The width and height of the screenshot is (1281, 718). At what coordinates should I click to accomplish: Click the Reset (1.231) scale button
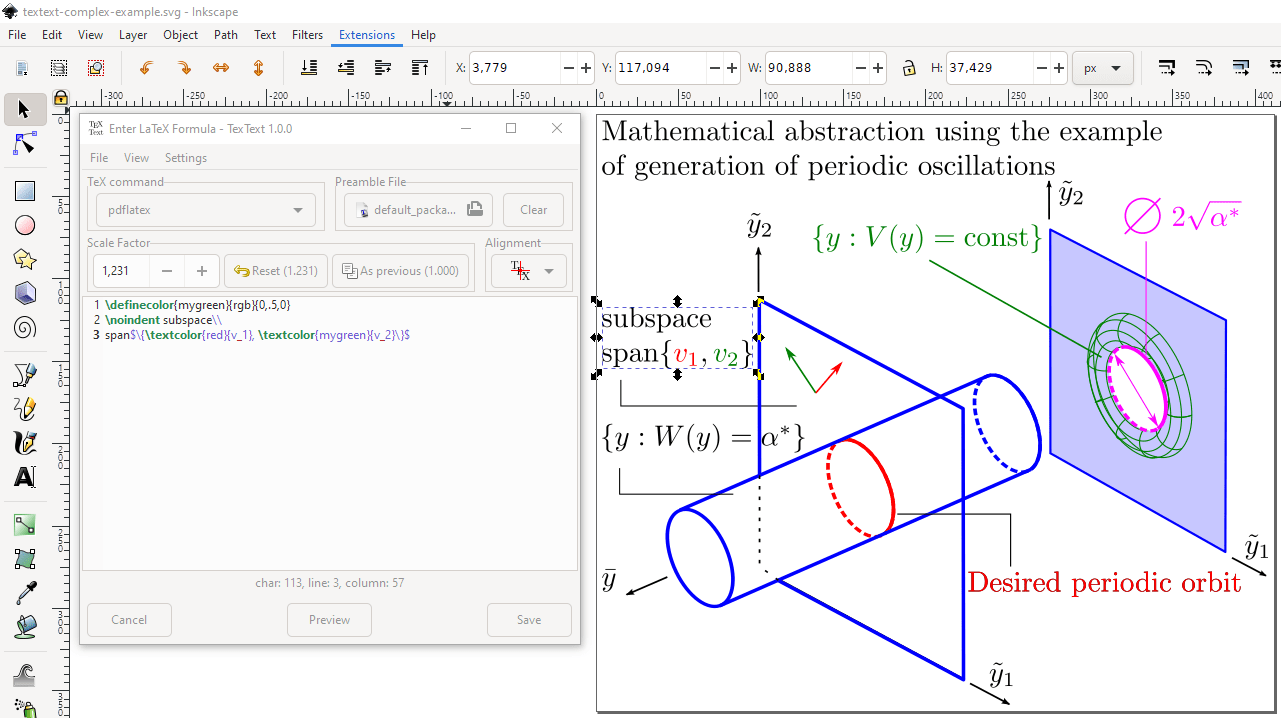(275, 270)
